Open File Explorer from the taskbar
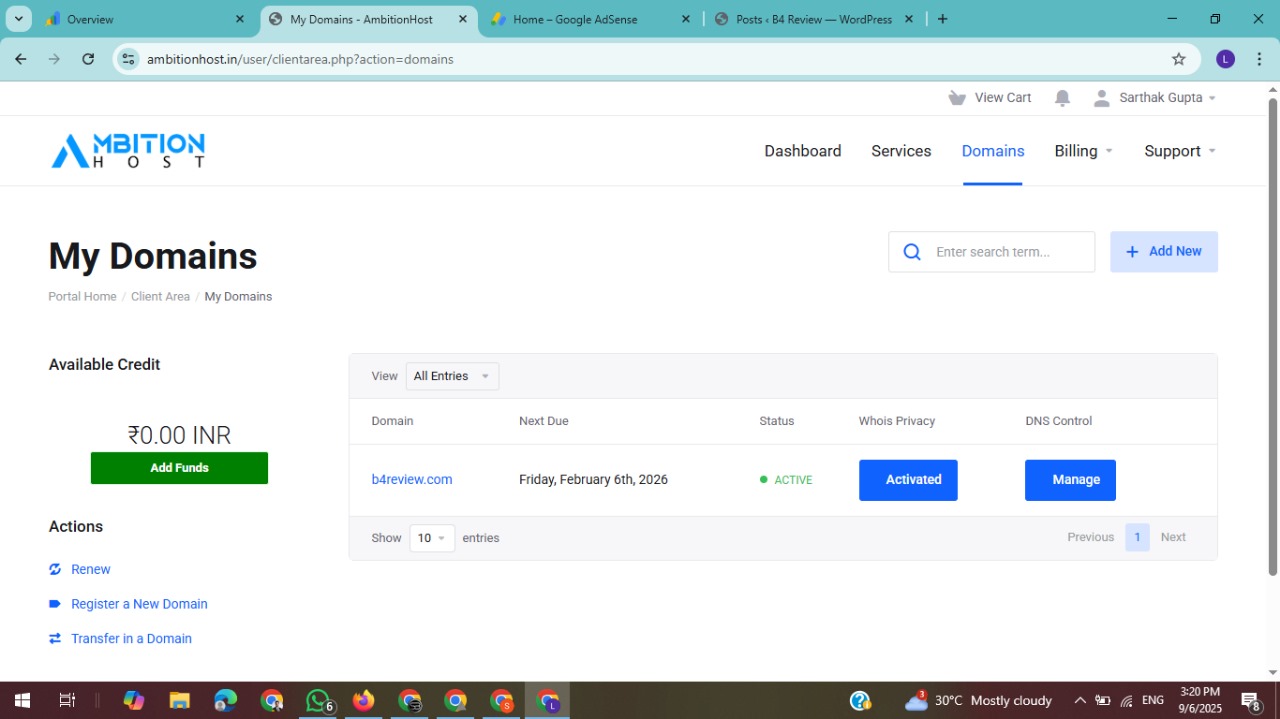1280x719 pixels. pos(179,700)
